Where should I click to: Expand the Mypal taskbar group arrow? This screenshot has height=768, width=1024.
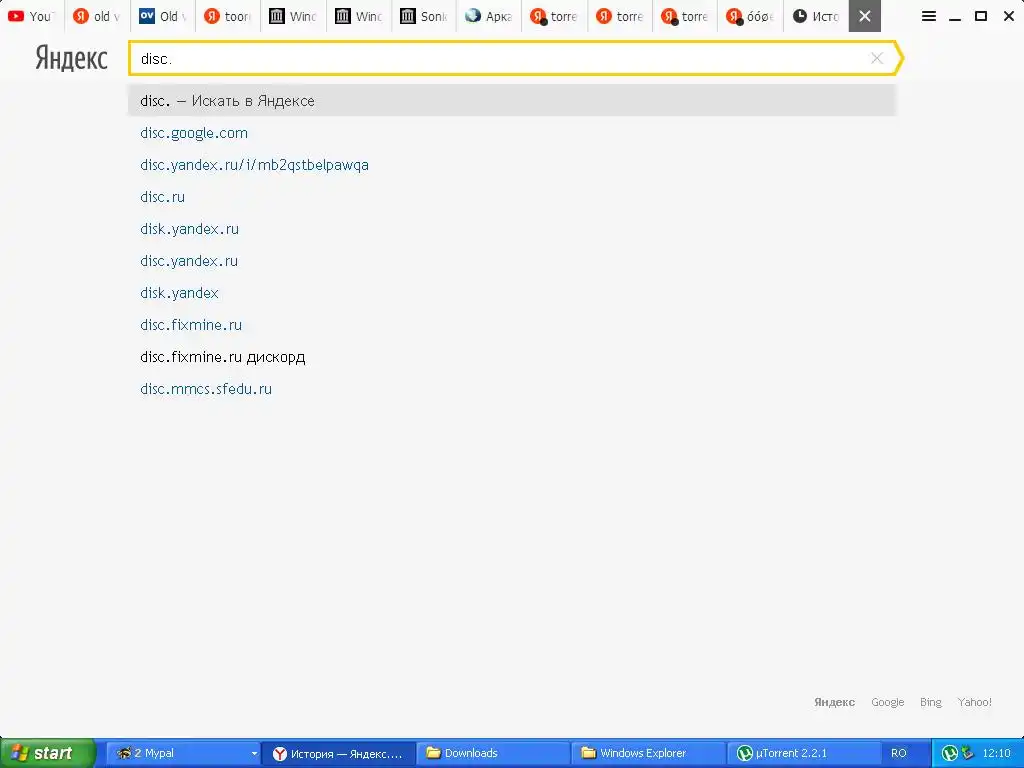(x=254, y=754)
